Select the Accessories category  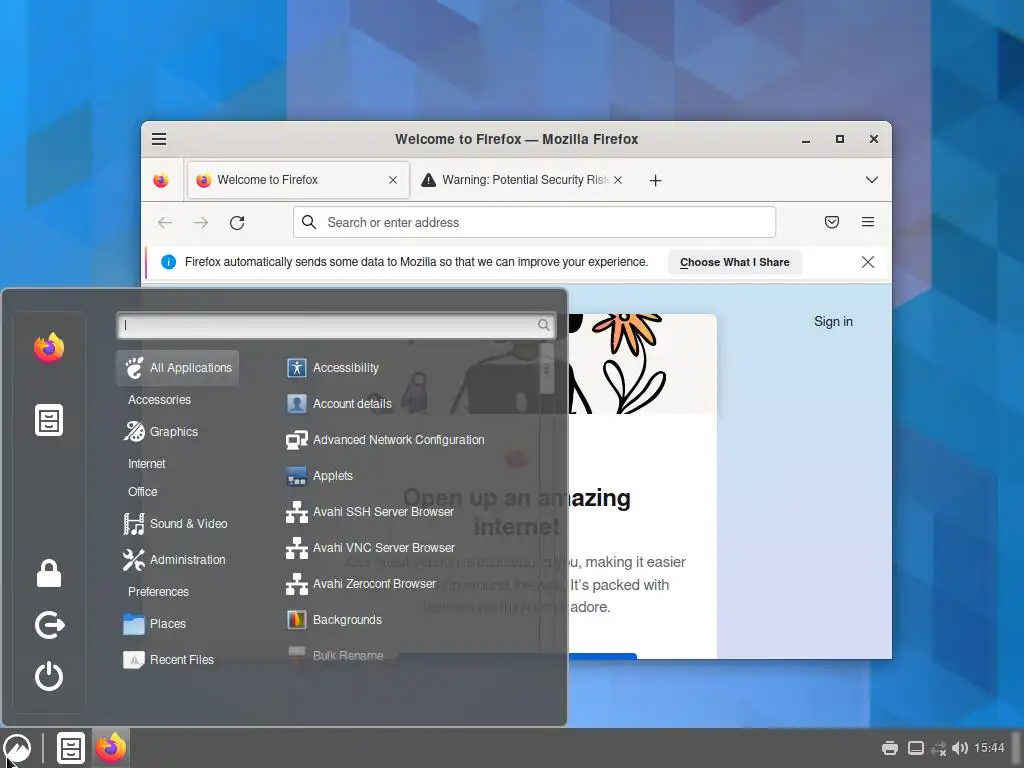(159, 400)
